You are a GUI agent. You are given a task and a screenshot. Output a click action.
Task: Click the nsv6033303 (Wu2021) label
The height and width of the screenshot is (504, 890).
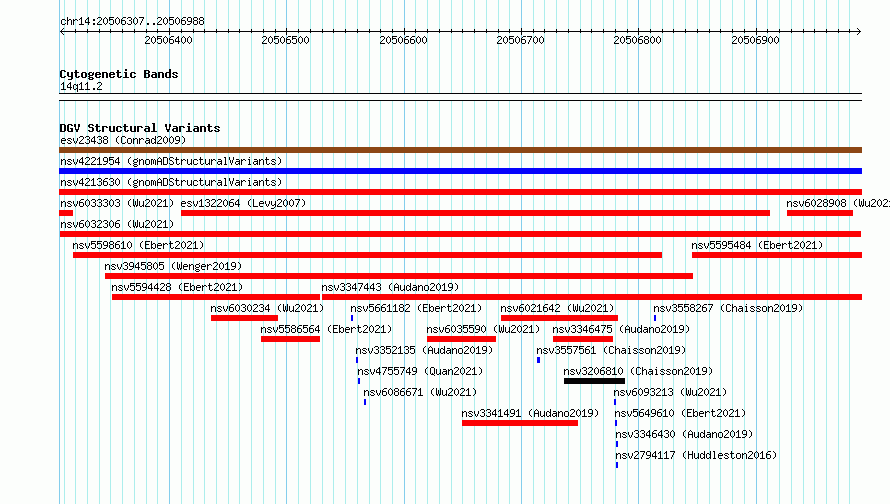[x=117, y=203]
